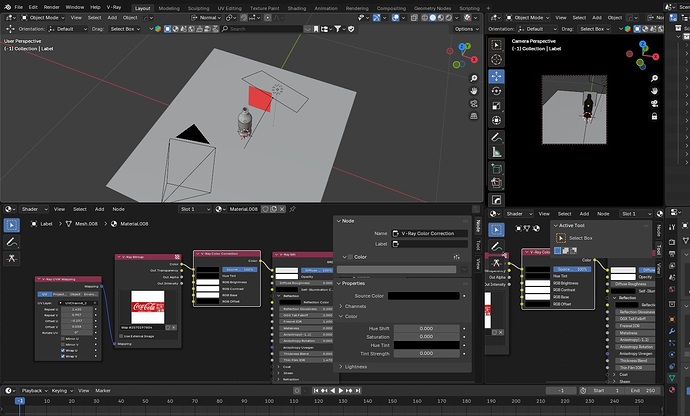Select the Measure tool in camera viewport
This screenshot has height=416, width=690.
(x=496, y=152)
